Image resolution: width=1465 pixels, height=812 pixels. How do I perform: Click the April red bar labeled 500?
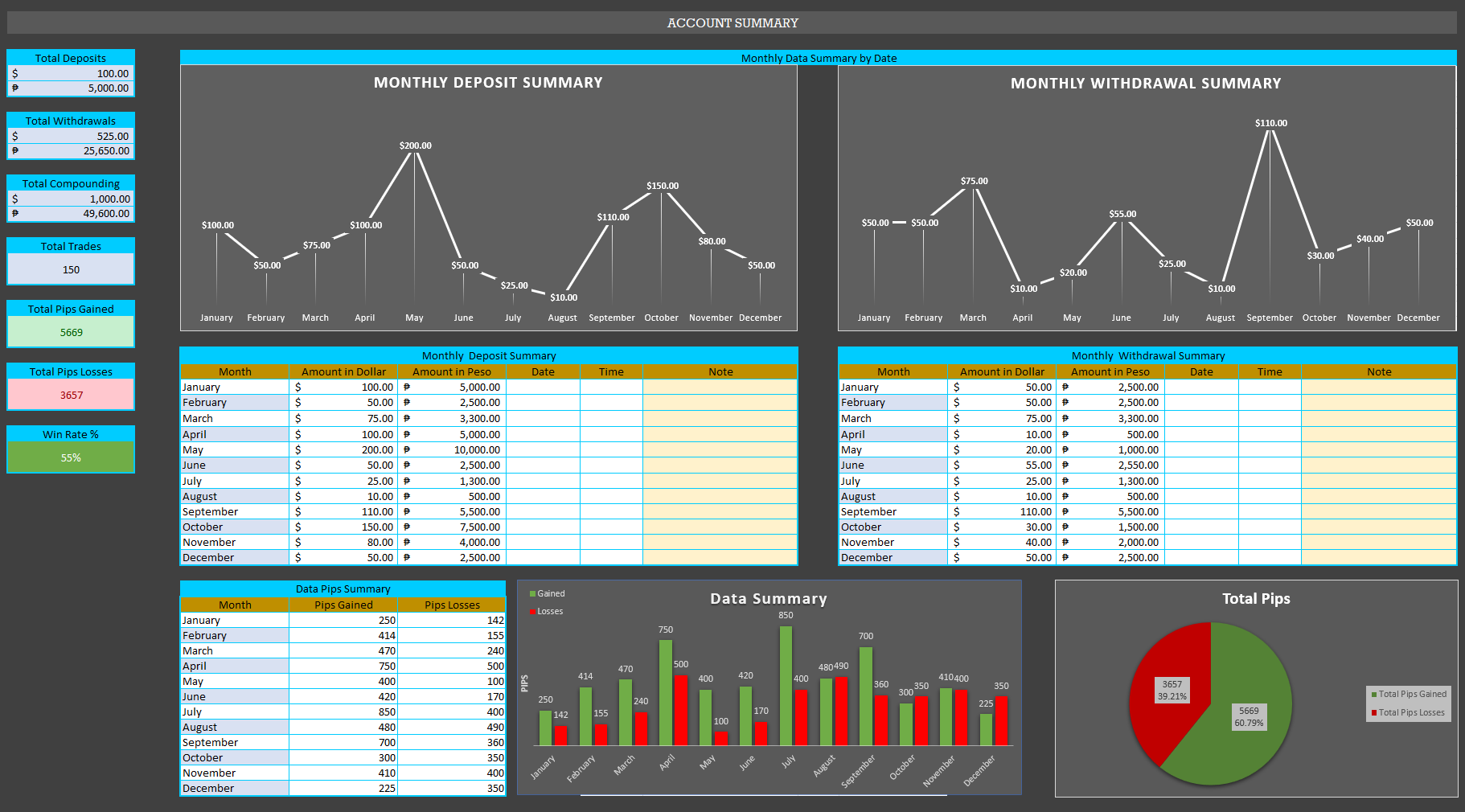point(681,710)
